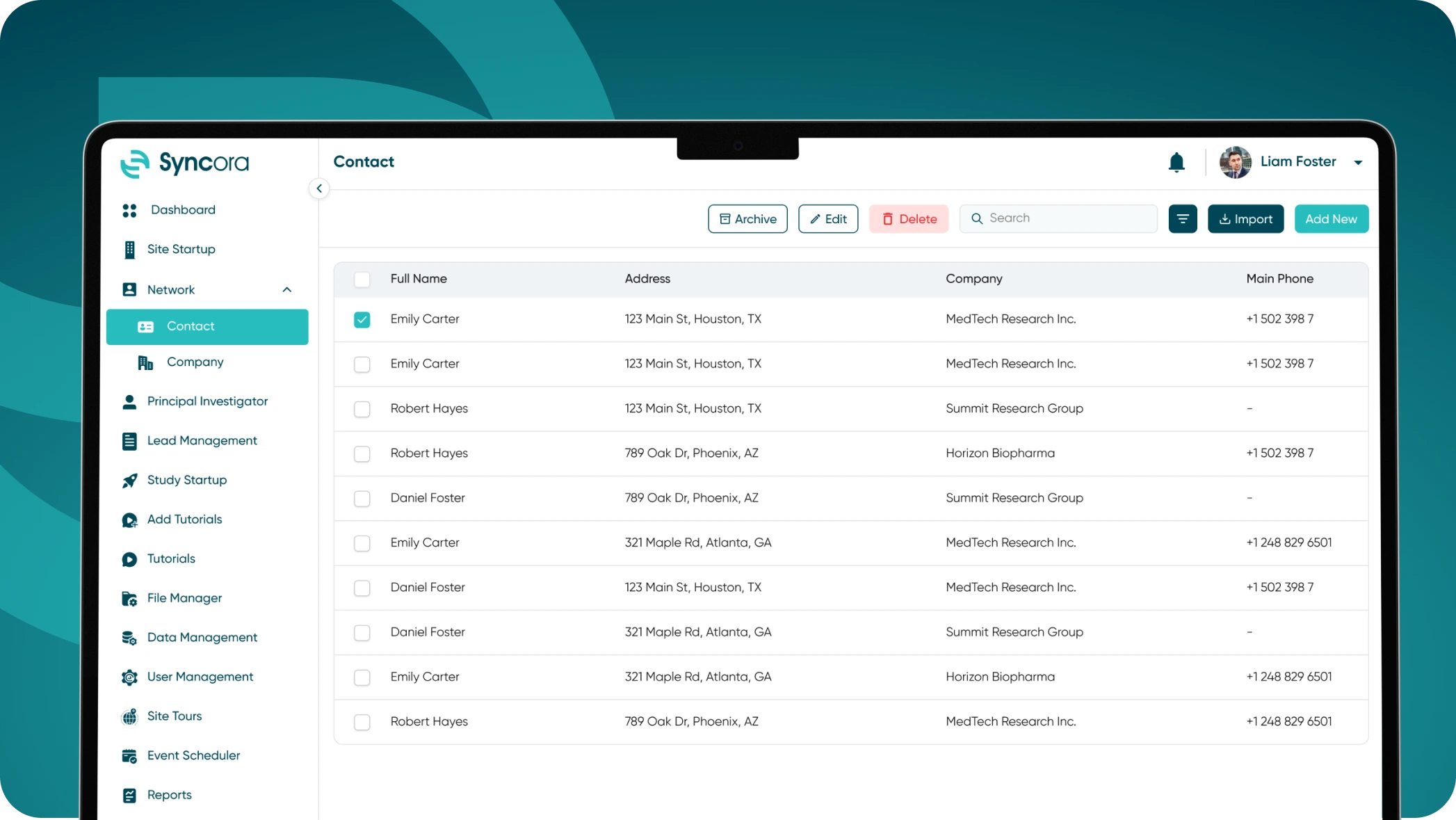Collapse the sidebar with arrow button
This screenshot has width=1456, height=820.
click(319, 188)
